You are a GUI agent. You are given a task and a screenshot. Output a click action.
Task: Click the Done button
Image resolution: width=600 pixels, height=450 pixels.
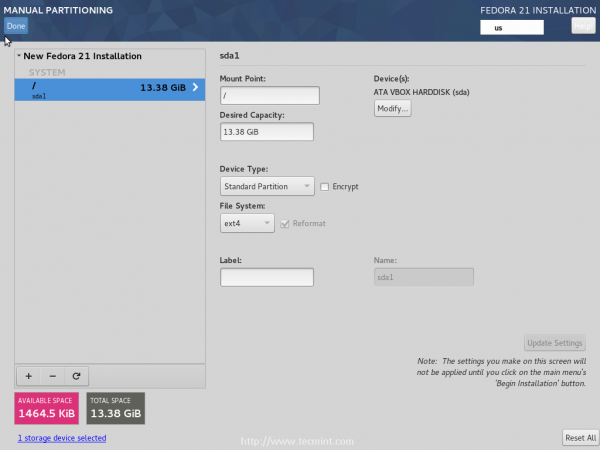[x=16, y=26]
